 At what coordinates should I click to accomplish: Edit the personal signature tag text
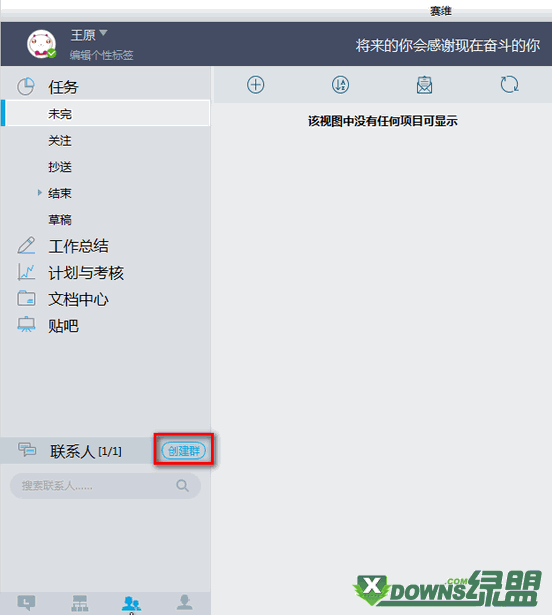[102, 55]
